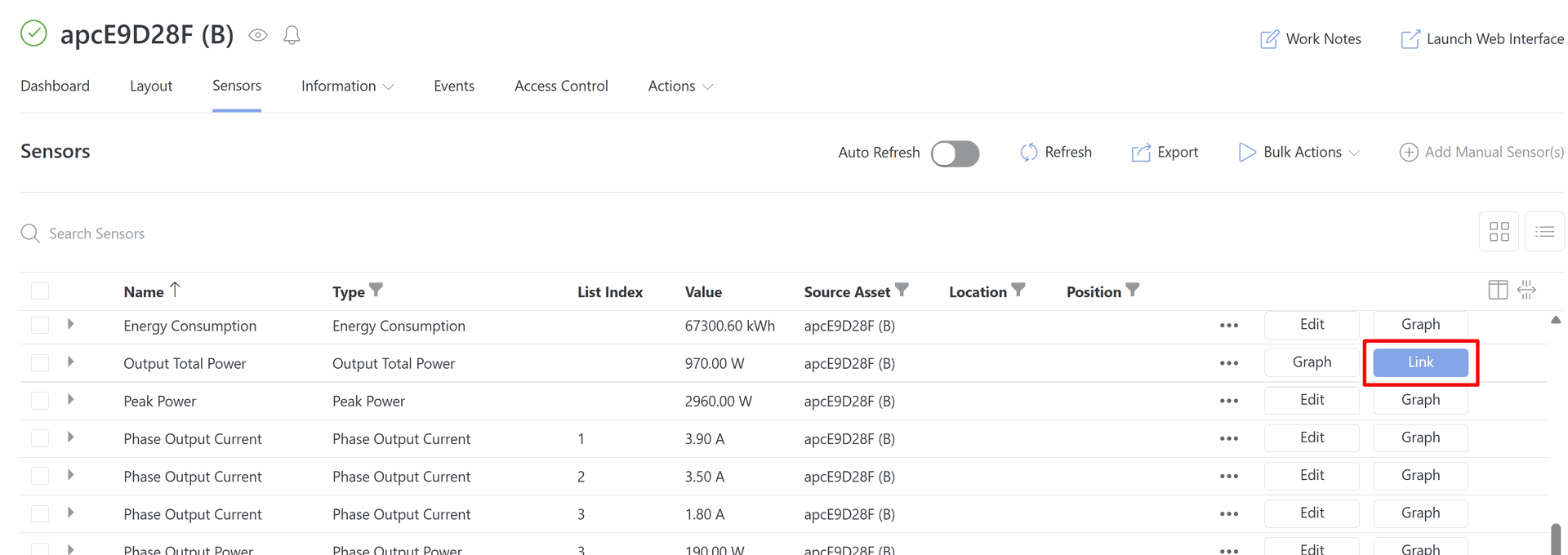Filter the Type column
This screenshot has width=1568, height=555.
(x=376, y=290)
